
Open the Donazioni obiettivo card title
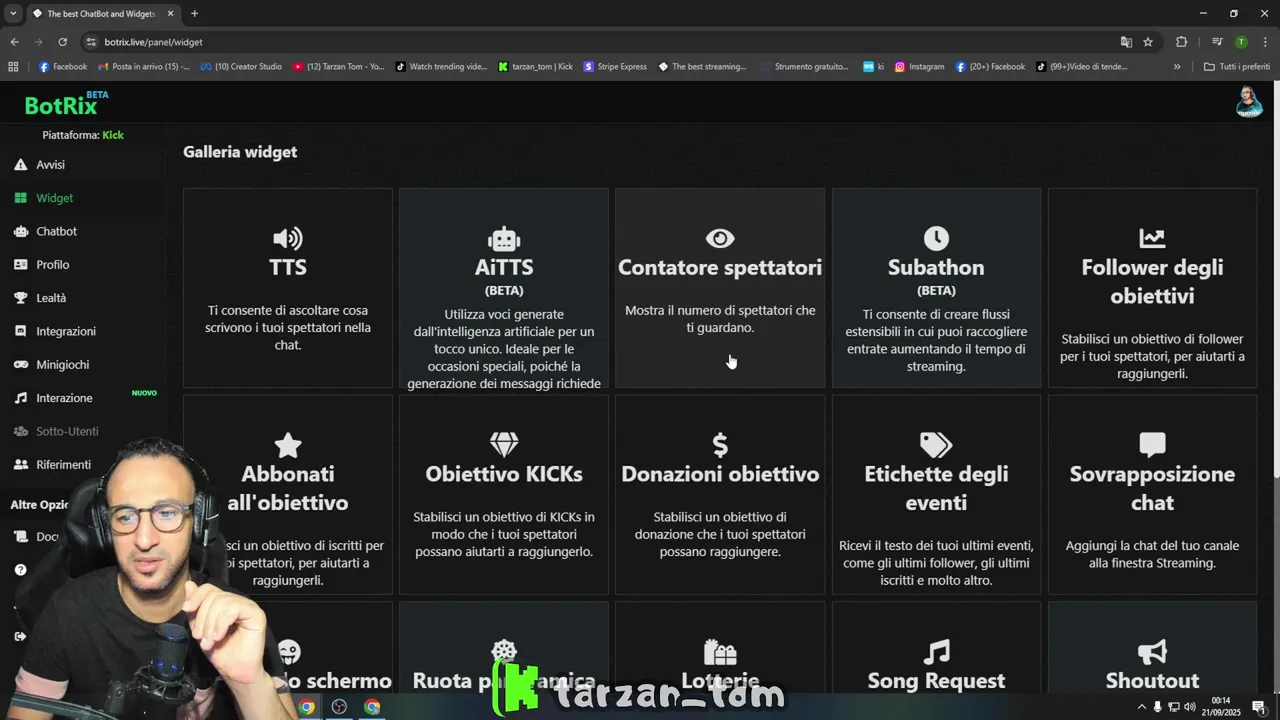point(720,474)
